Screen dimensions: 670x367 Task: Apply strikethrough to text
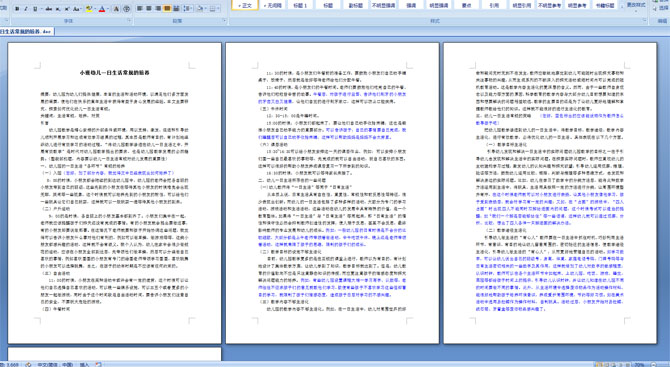pyautogui.click(x=49, y=9)
